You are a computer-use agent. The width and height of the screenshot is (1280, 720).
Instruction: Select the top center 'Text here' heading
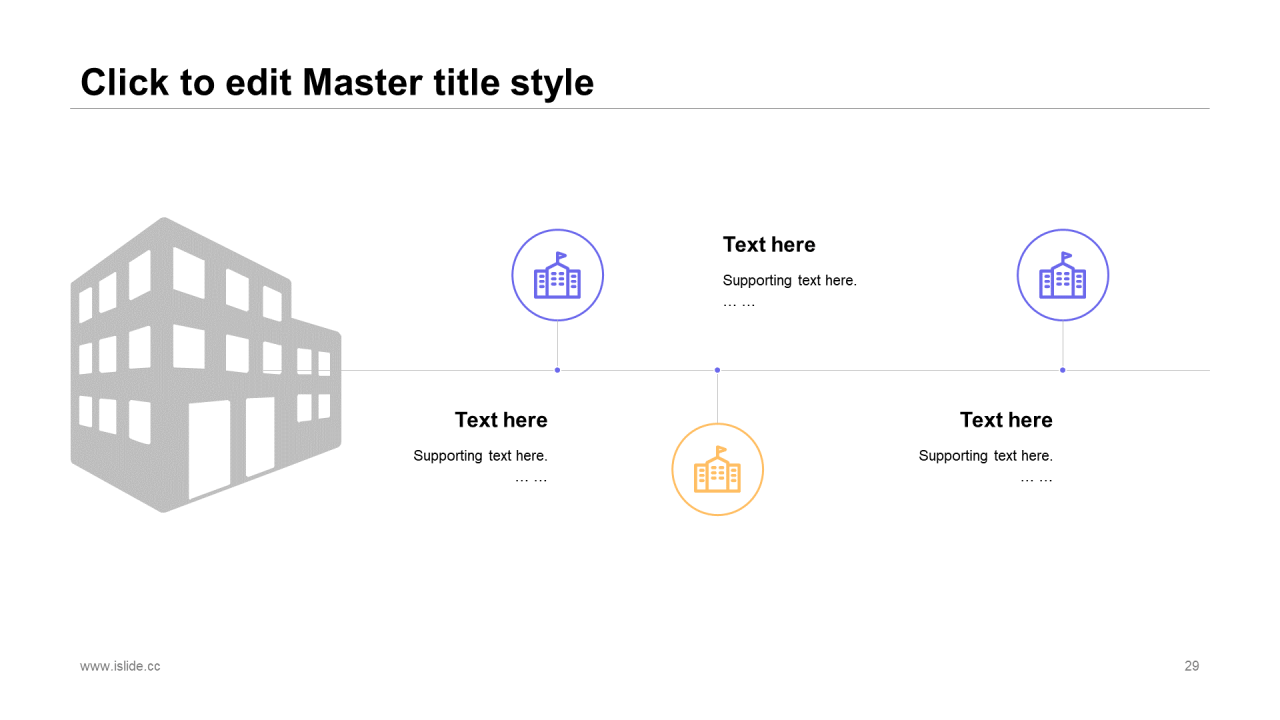coord(769,245)
